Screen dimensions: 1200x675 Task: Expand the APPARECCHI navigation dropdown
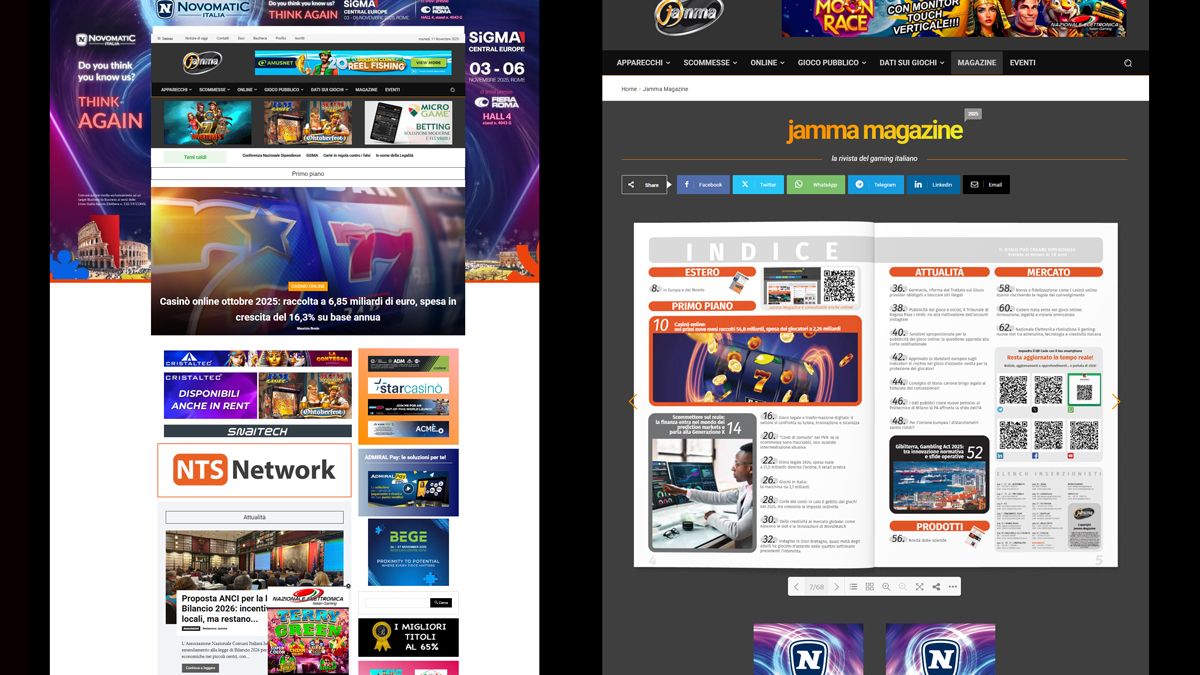[640, 62]
